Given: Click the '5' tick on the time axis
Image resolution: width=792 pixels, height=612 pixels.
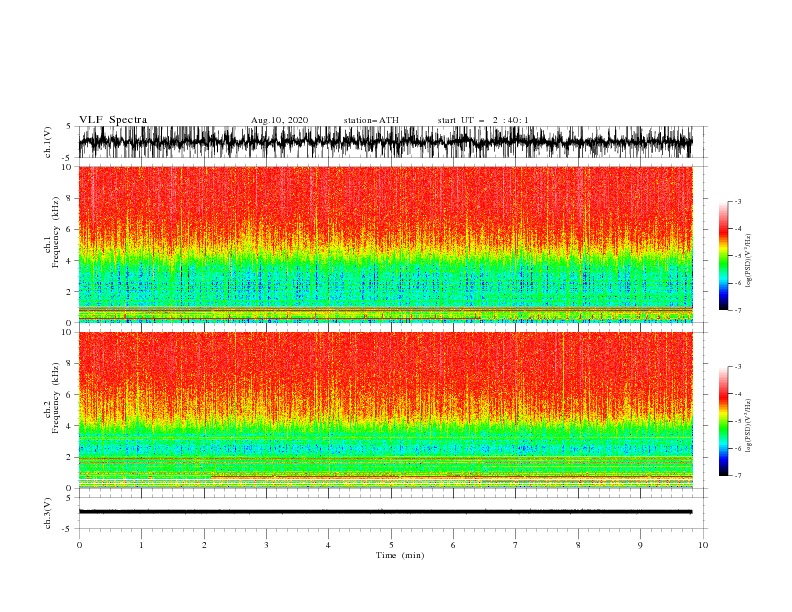Looking at the screenshot, I should click(391, 545).
